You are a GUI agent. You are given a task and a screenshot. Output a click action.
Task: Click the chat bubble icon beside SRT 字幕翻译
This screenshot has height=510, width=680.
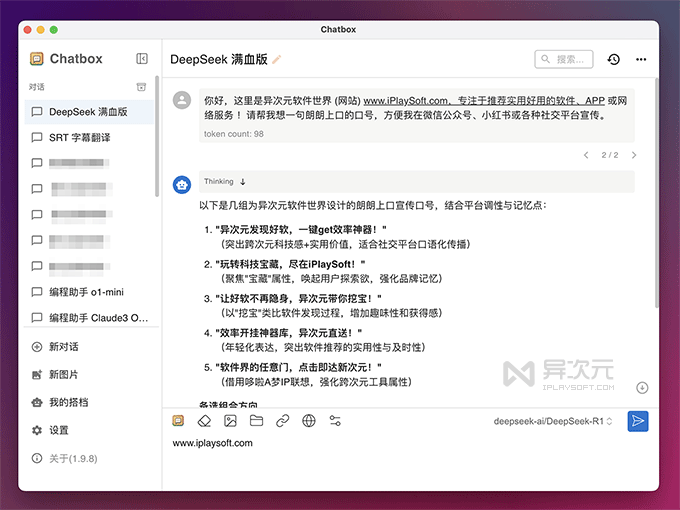[37, 137]
